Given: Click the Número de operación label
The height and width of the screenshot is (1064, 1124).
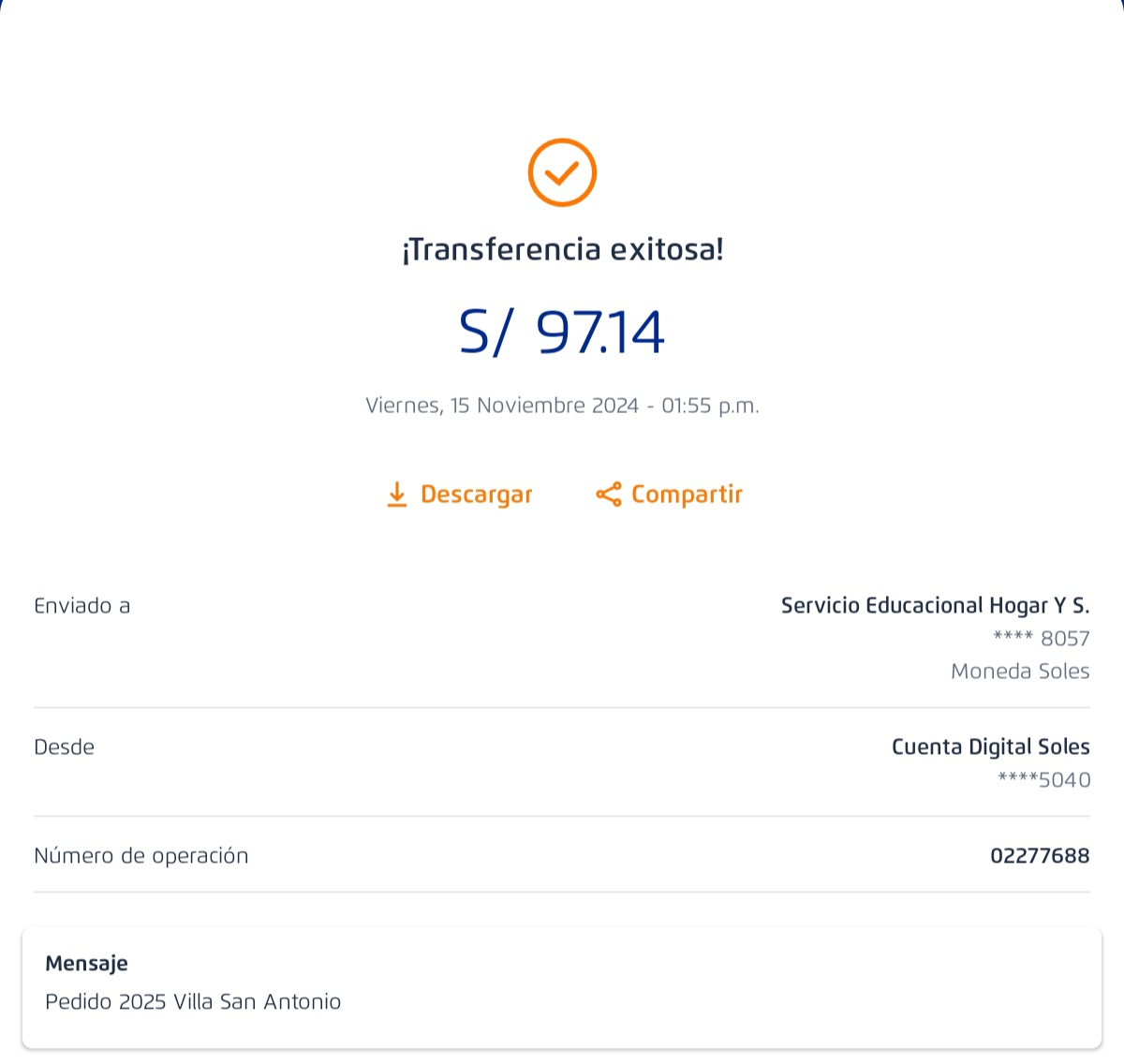Looking at the screenshot, I should (x=141, y=856).
